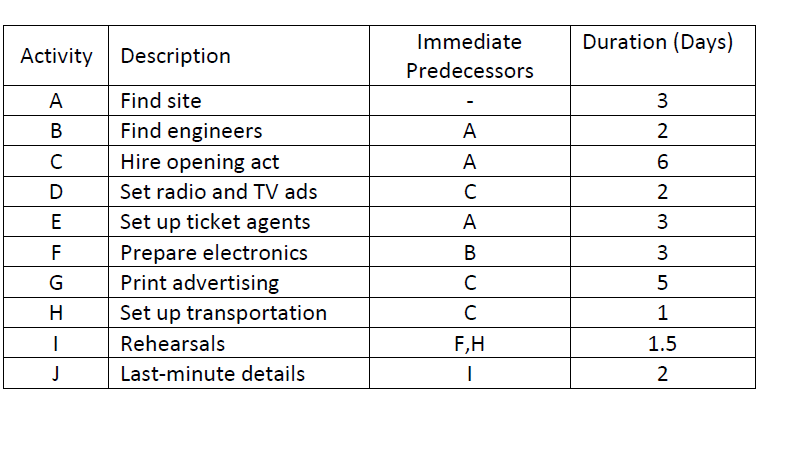Select the 1.5 duration cell
The width and height of the screenshot is (800, 450).
pyautogui.click(x=662, y=344)
